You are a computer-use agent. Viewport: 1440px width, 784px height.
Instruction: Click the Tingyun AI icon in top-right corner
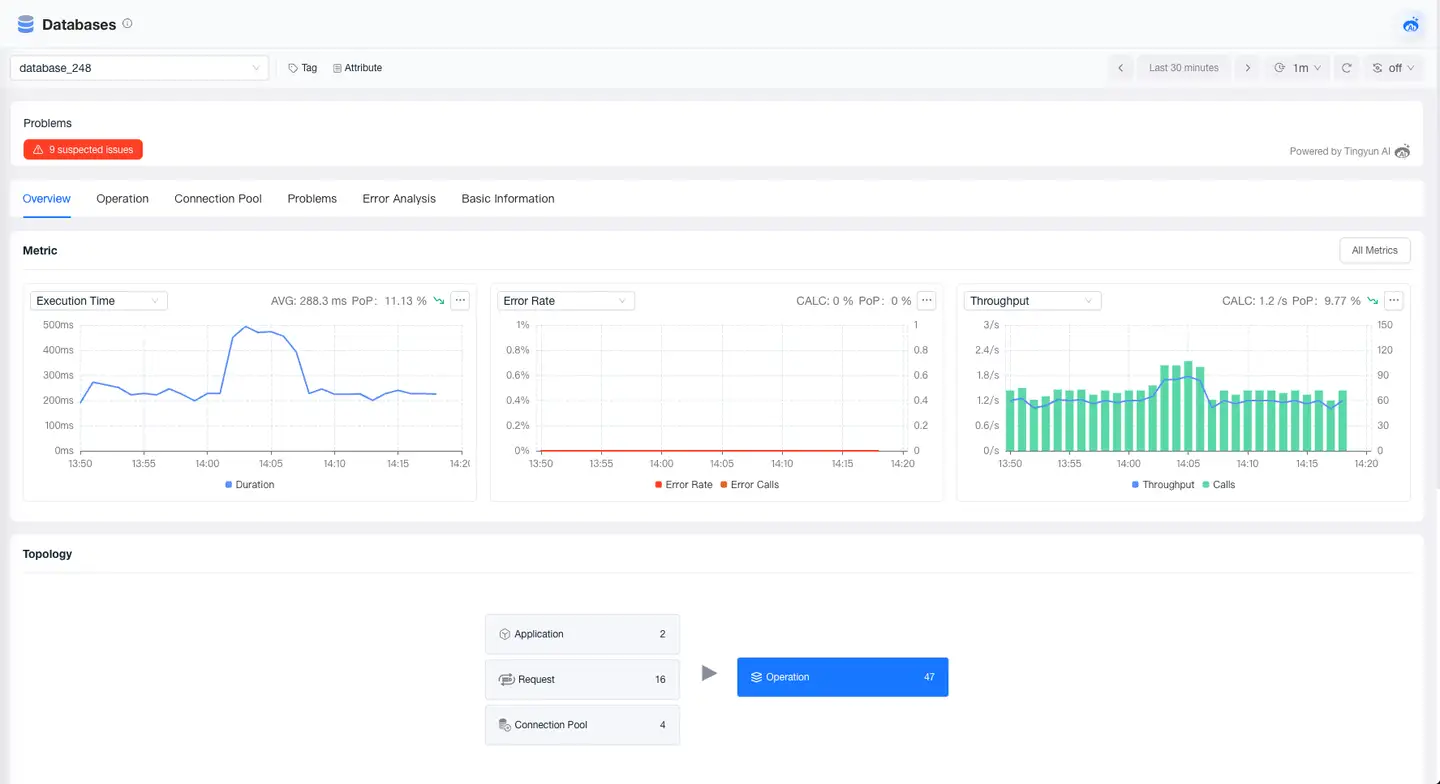pos(1410,24)
